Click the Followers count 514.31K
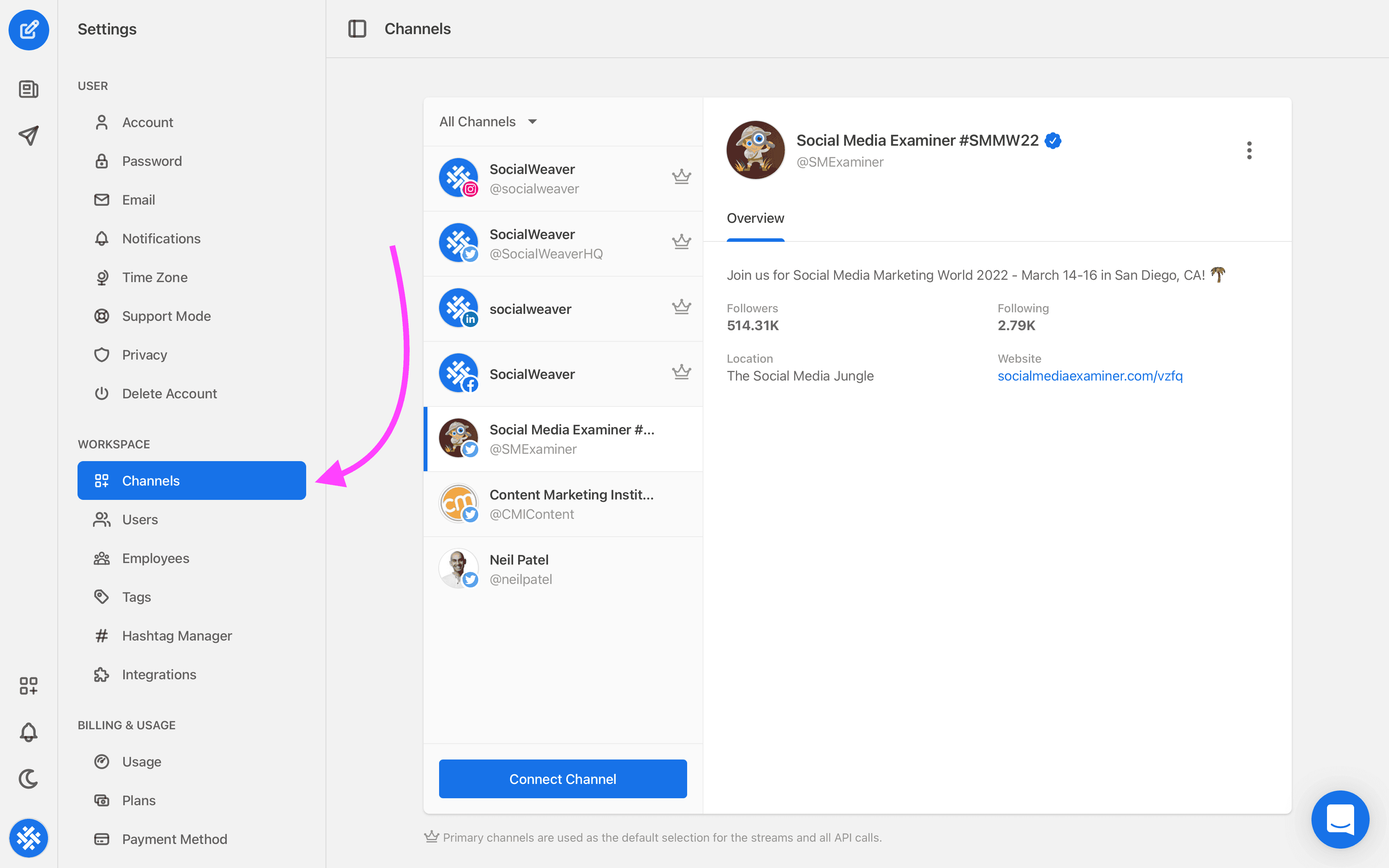1389x868 pixels. (x=753, y=325)
